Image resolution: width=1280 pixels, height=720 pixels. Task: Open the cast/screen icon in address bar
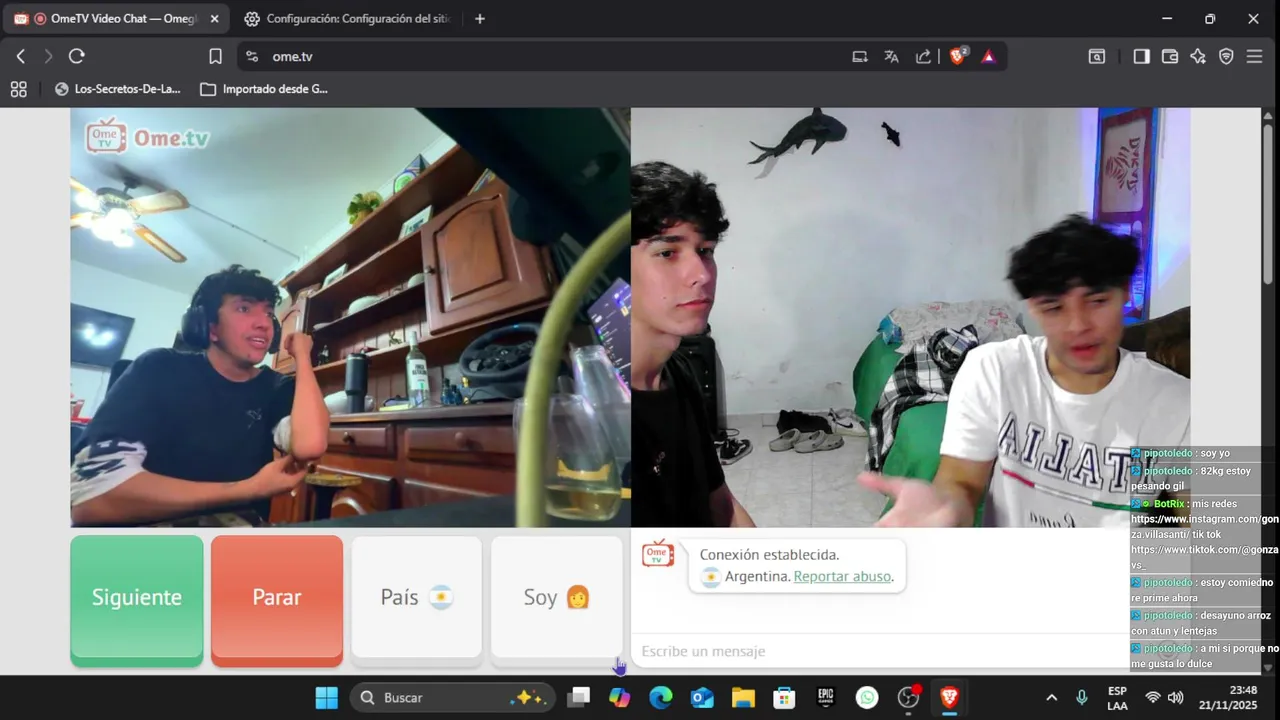pos(860,57)
